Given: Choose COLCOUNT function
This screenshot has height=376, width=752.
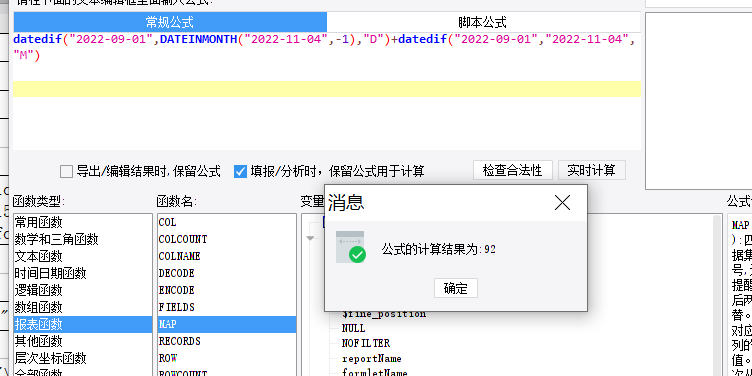Looking at the screenshot, I should coord(227,239).
